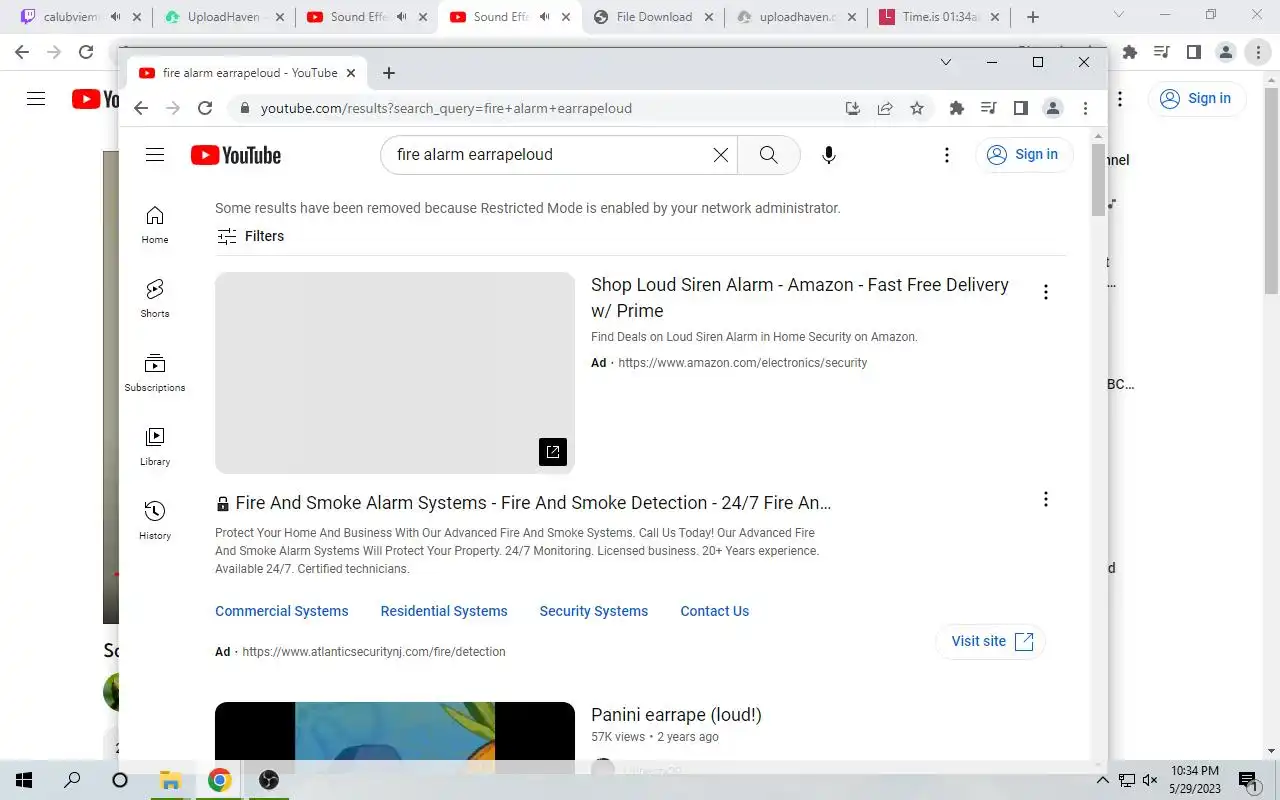The image size is (1280, 800).
Task: Toggle side panel icon in front window
Action: (x=1021, y=108)
